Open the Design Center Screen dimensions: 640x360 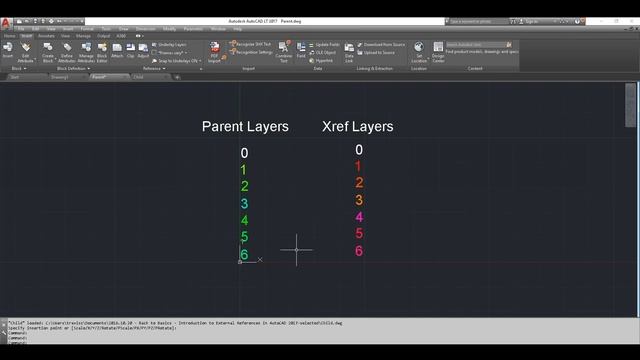point(438,52)
